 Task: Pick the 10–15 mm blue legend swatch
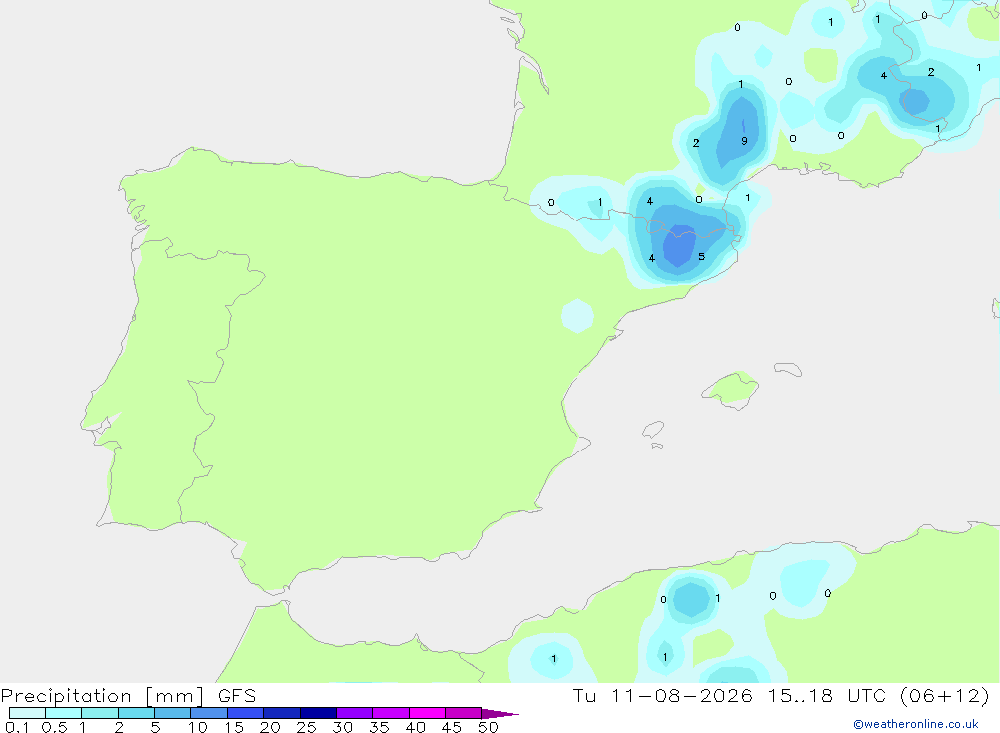209,713
